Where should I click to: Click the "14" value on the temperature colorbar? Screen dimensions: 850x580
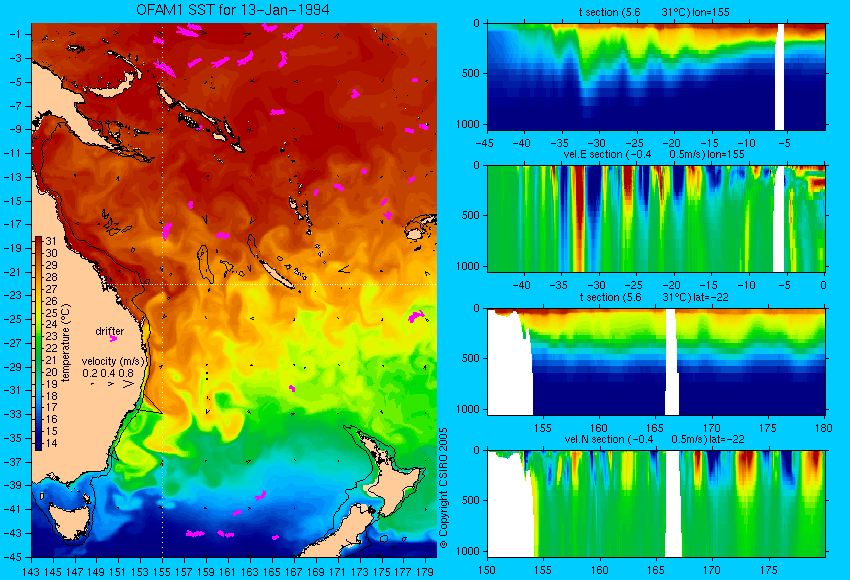click(x=51, y=443)
